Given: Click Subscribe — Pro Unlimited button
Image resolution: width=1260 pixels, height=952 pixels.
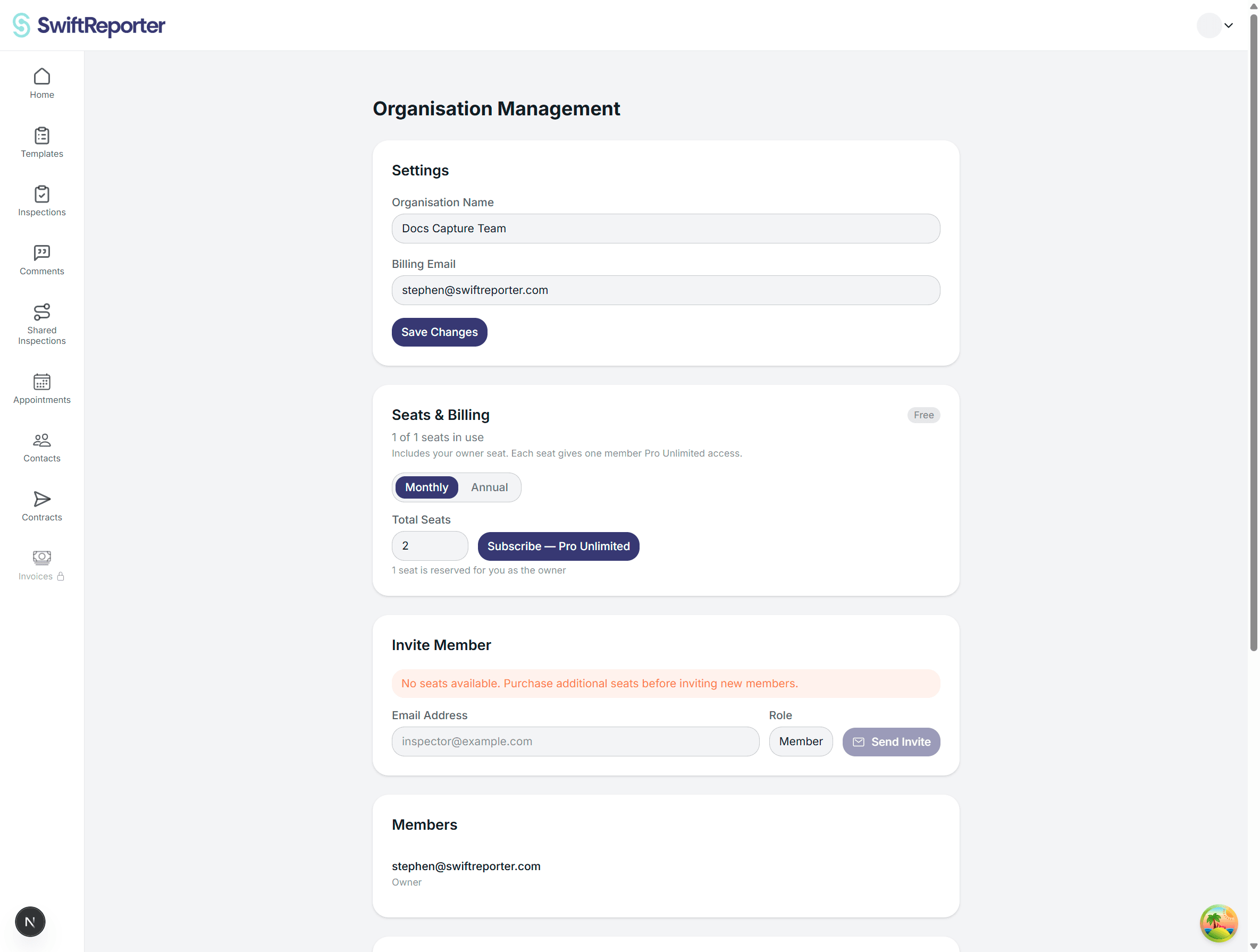Looking at the screenshot, I should pyautogui.click(x=558, y=546).
